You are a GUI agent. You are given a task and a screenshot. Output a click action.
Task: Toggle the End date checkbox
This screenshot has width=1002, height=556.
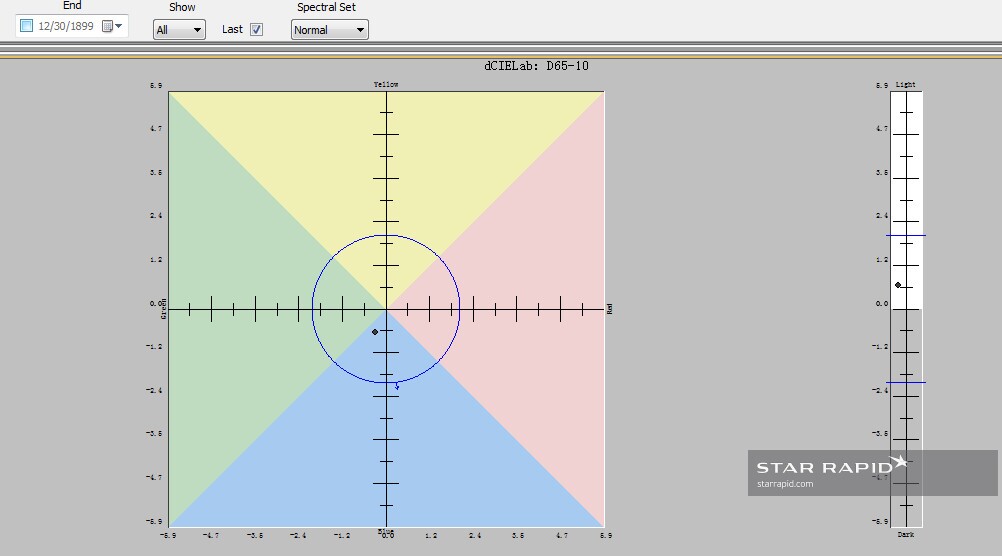[x=26, y=26]
